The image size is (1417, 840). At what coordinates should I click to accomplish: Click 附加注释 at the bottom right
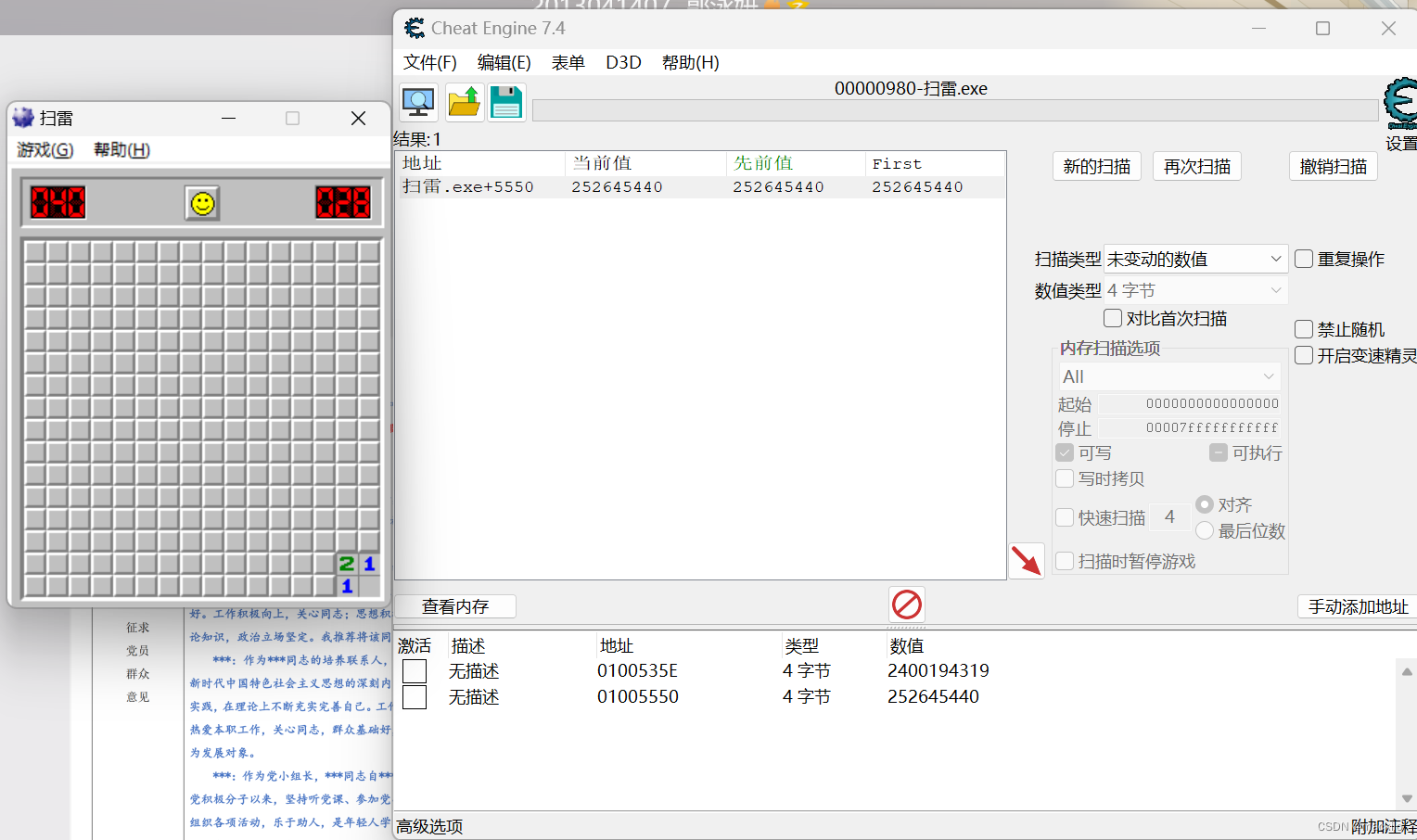click(x=1384, y=826)
